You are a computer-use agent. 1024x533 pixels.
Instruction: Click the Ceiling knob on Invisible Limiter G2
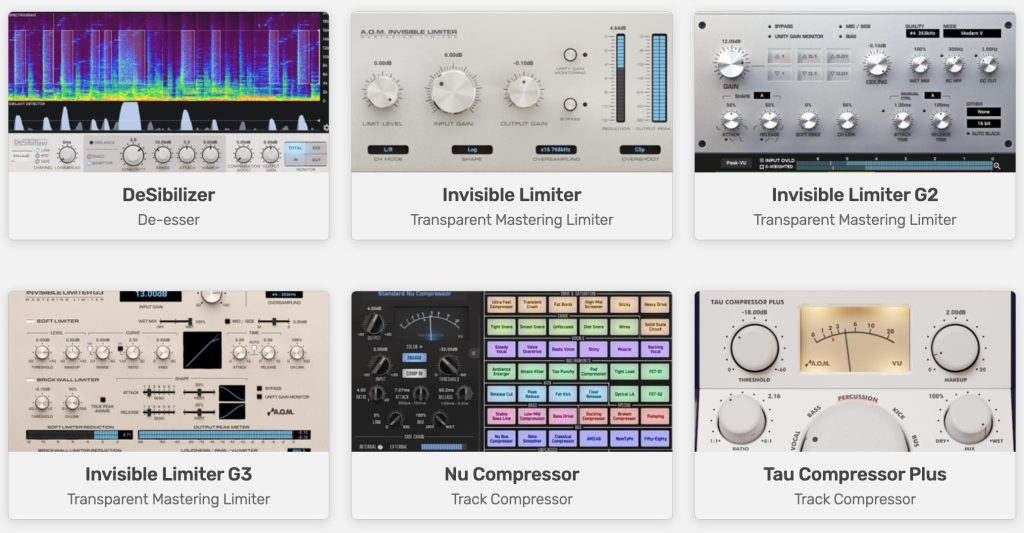[877, 65]
